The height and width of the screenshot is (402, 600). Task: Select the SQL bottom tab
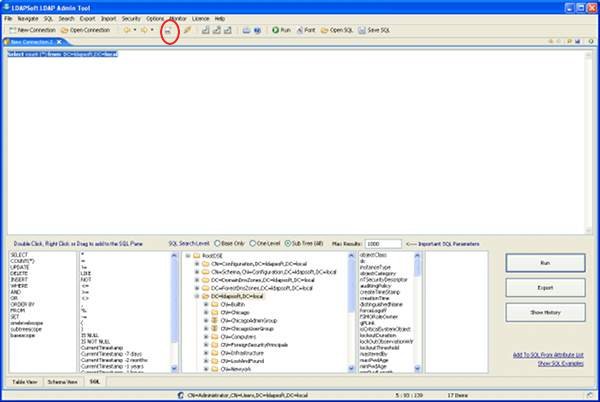point(95,382)
